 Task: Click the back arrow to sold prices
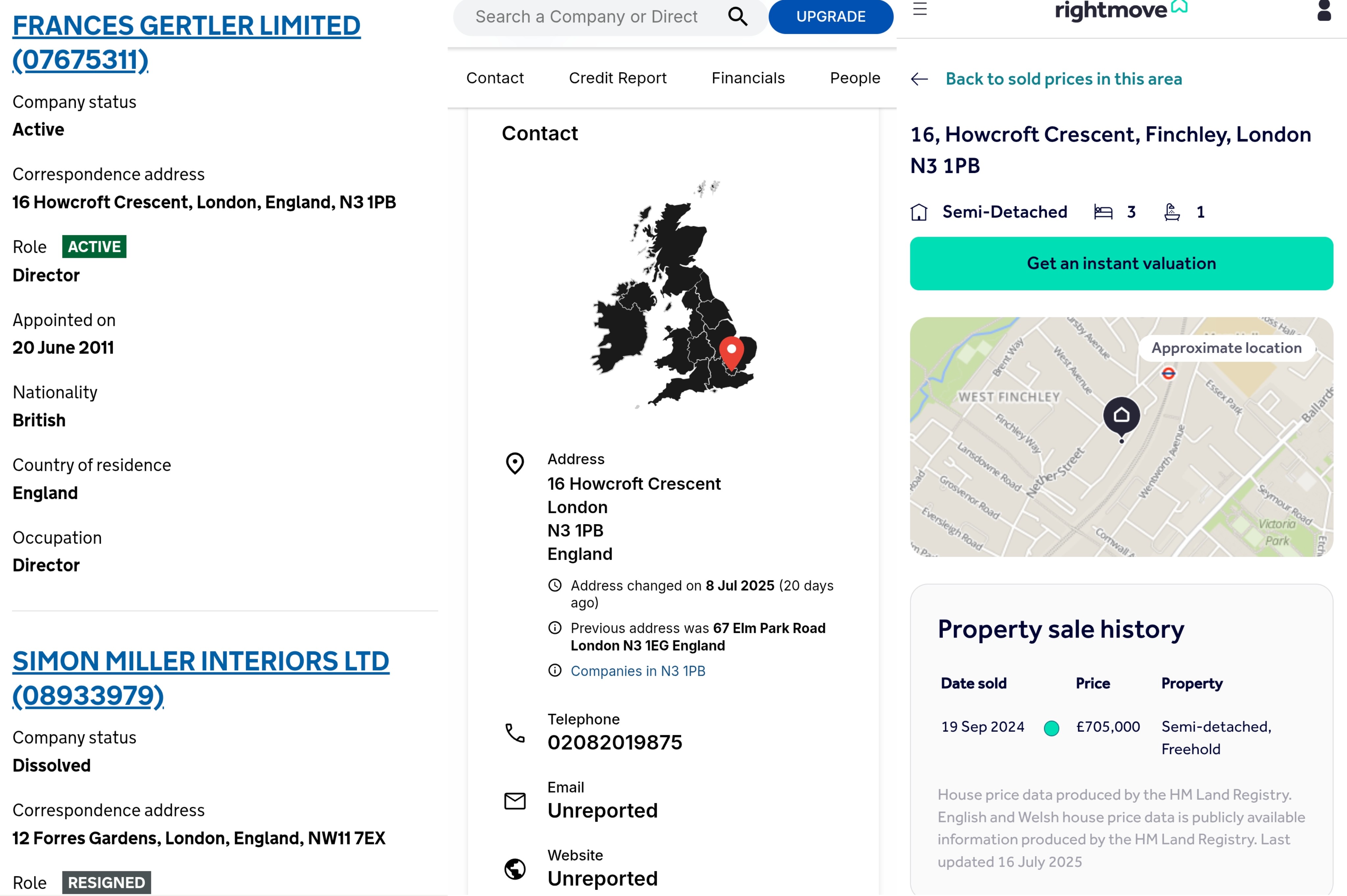(919, 79)
